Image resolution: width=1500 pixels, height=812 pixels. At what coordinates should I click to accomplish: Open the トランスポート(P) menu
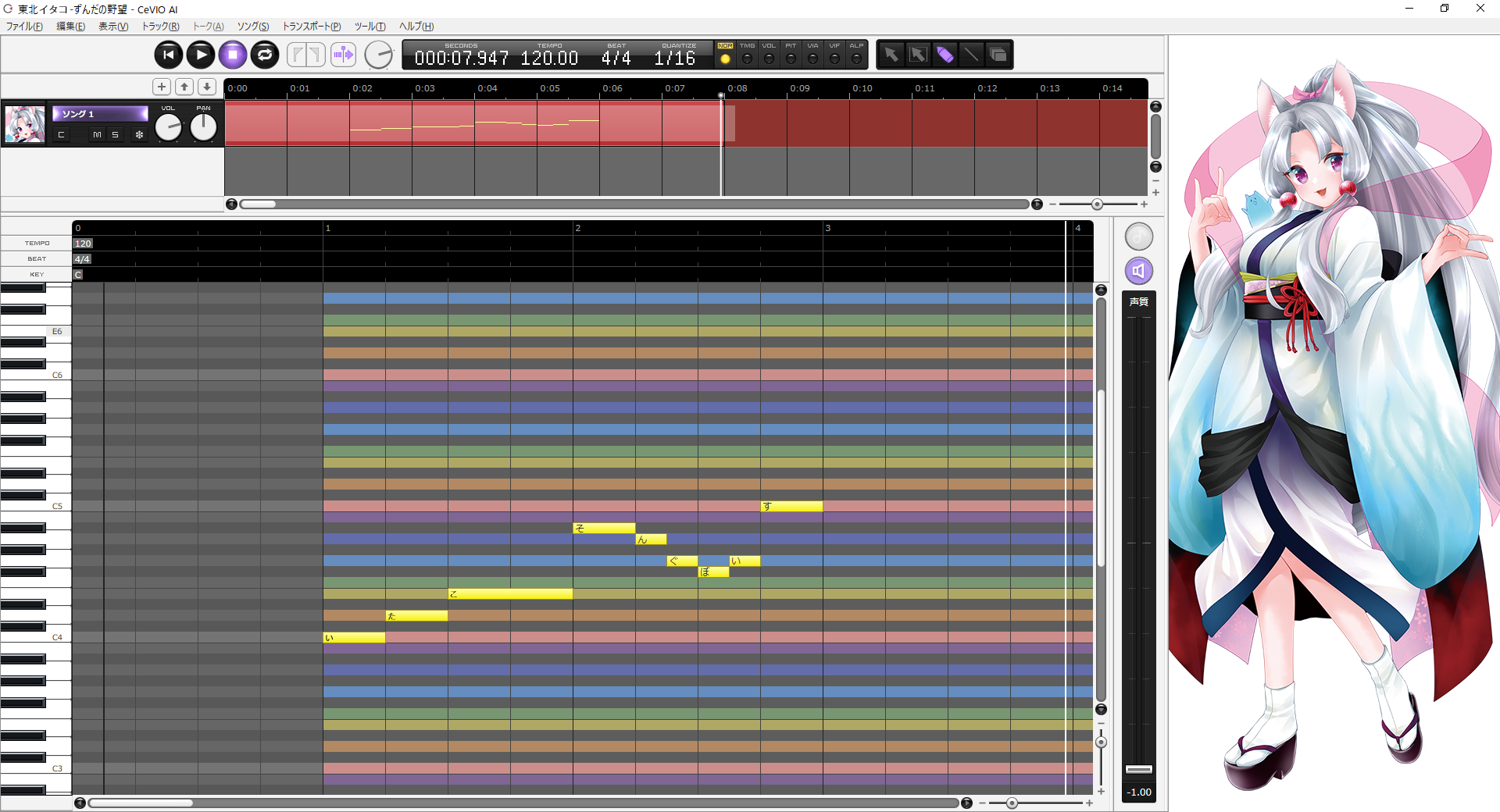pyautogui.click(x=312, y=27)
